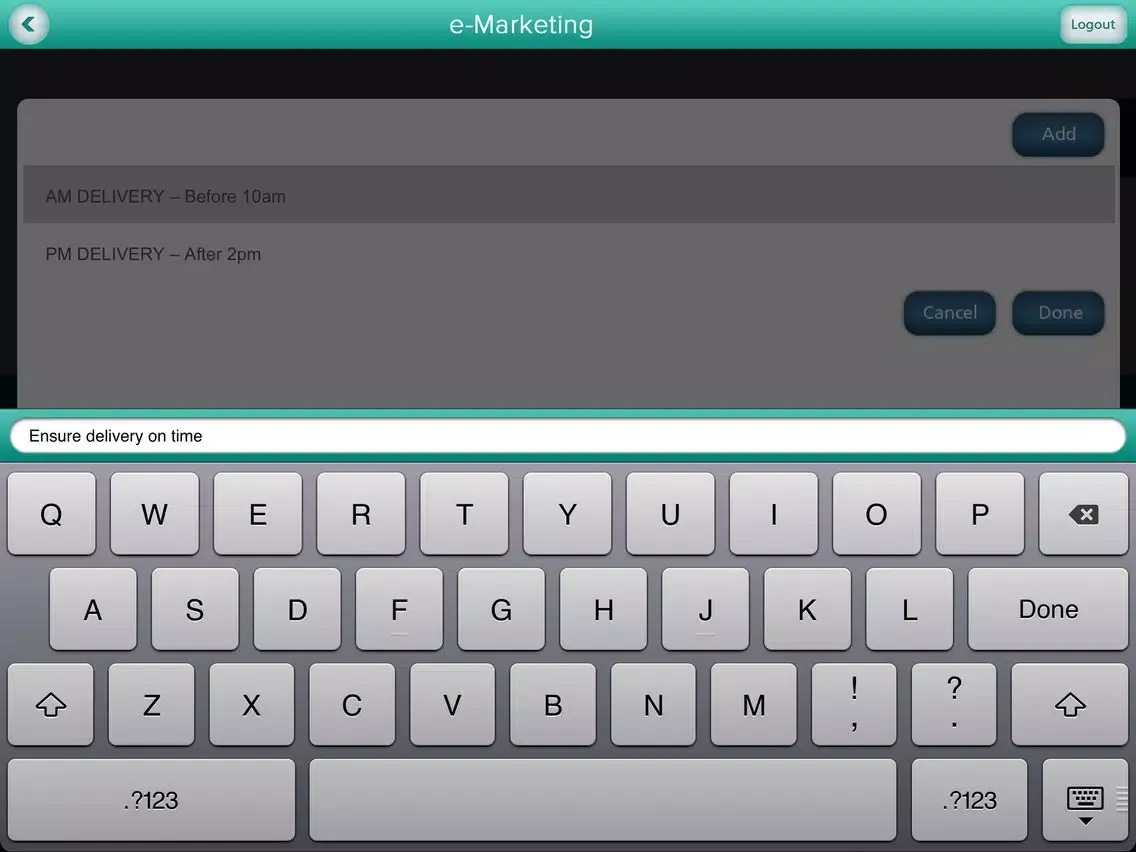Screen dimensions: 1136x852
Task: Tap the A key
Action: point(93,609)
